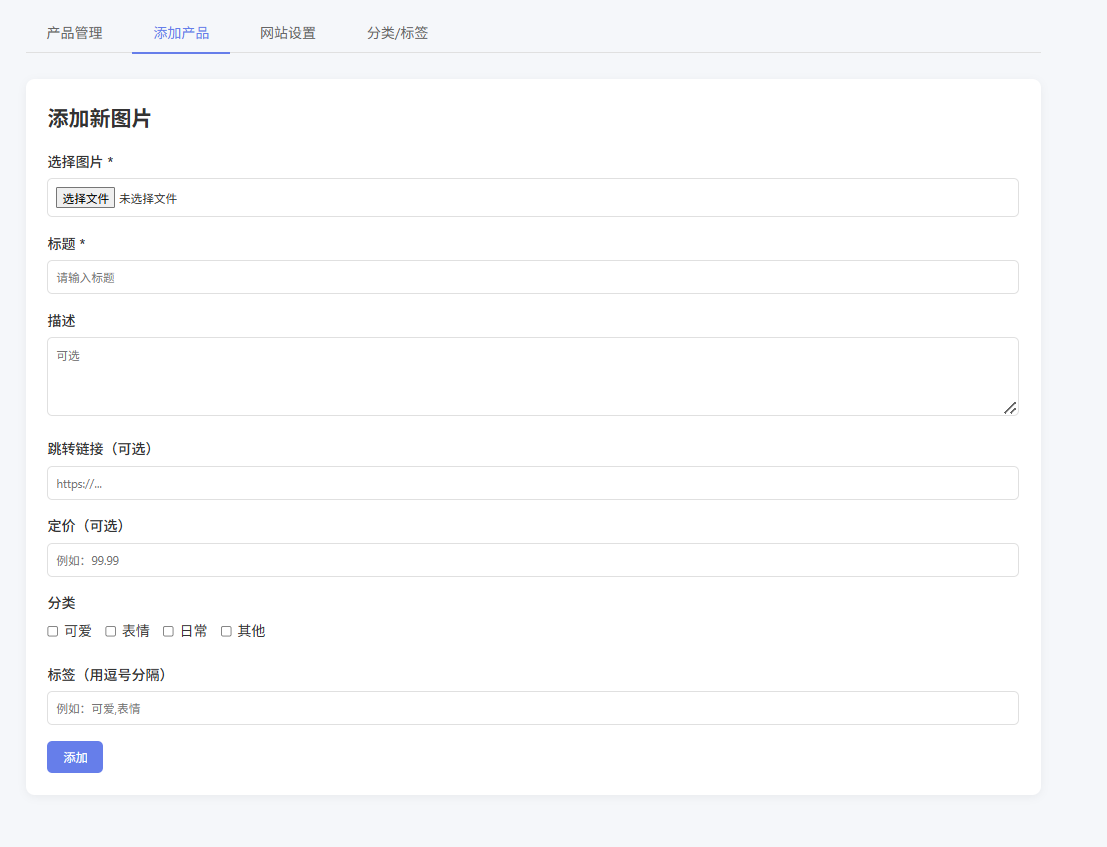Open the 产品管理 tab

pos(74,33)
